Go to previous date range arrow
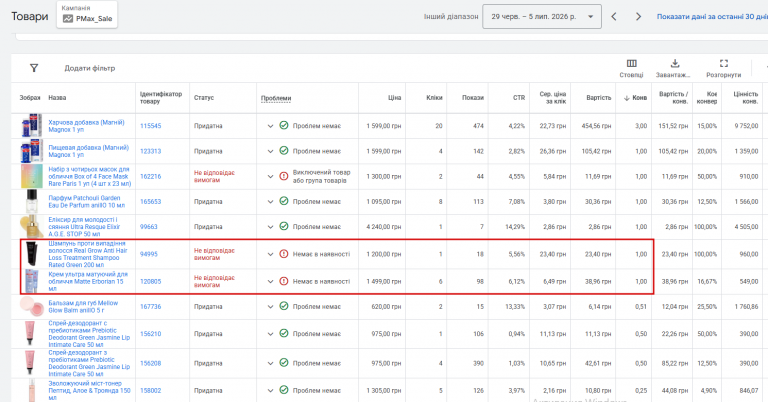 pyautogui.click(x=614, y=17)
